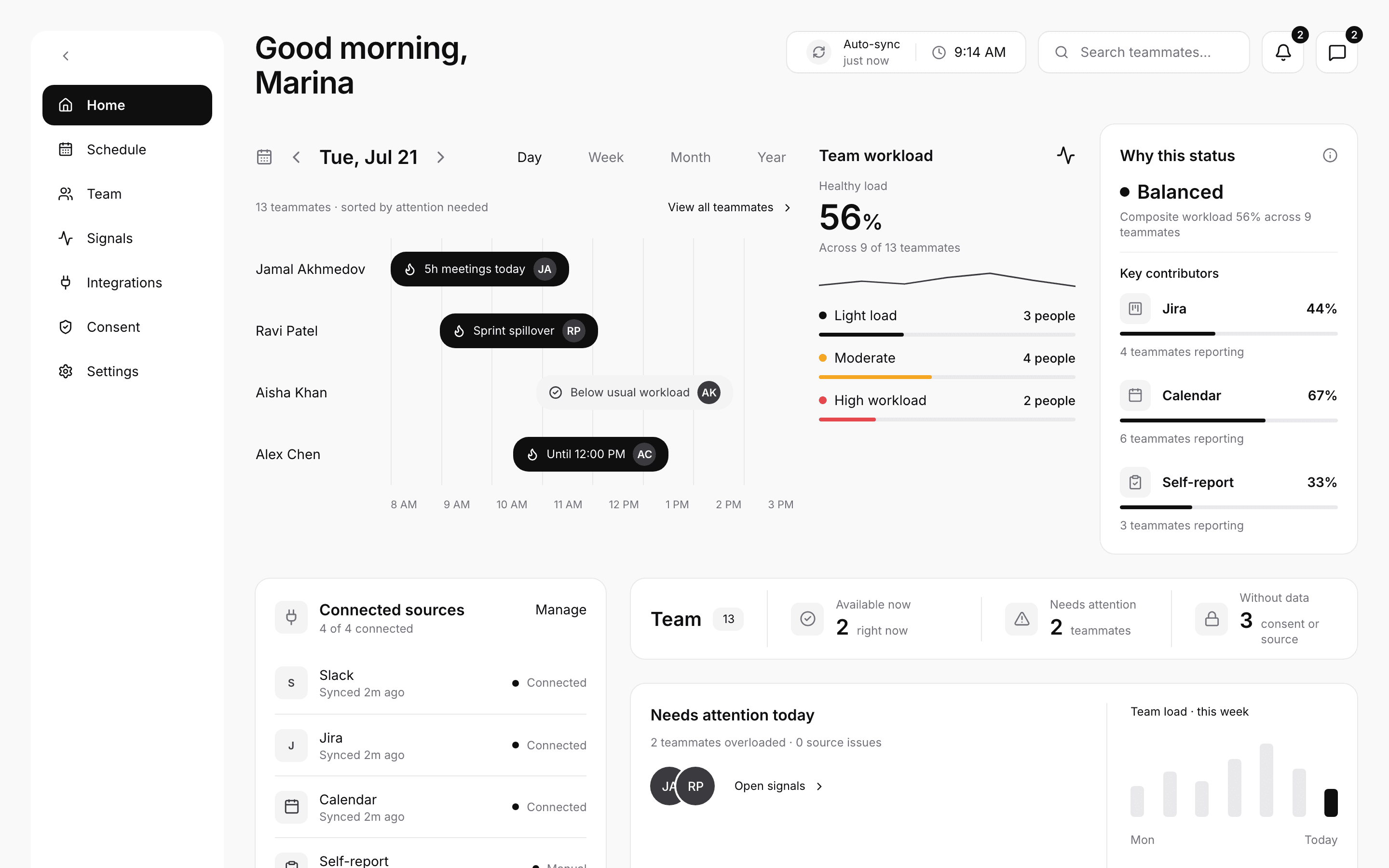
Task: Click the Moderate load progress bar
Action: pyautogui.click(x=947, y=377)
